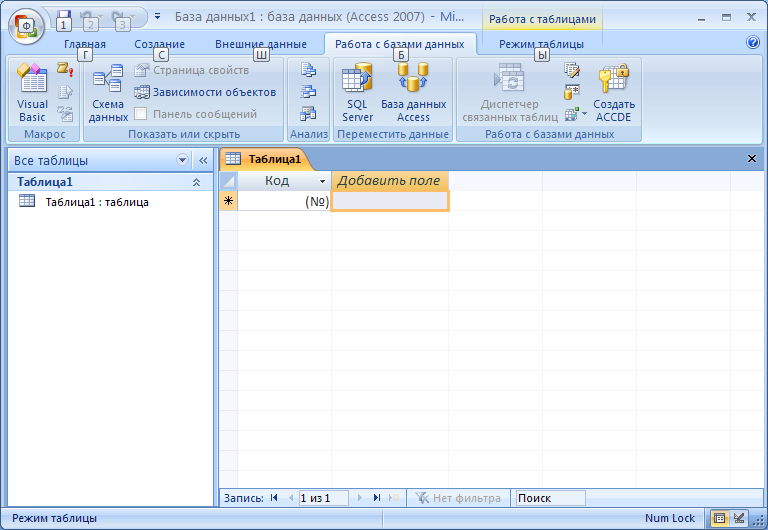
Task: Switch to Datasheet view in status bar
Action: (x=719, y=518)
